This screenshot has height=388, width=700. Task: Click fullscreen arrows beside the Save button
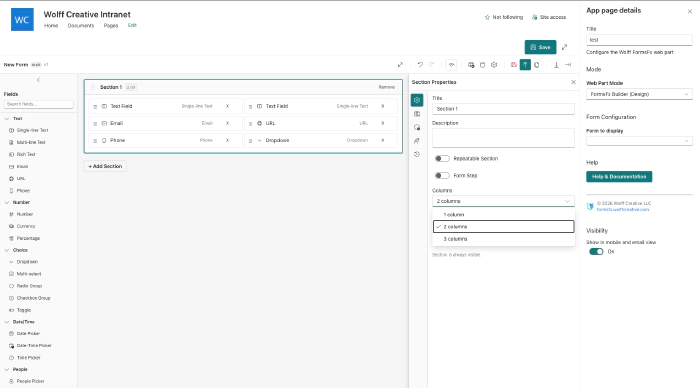tap(564, 47)
